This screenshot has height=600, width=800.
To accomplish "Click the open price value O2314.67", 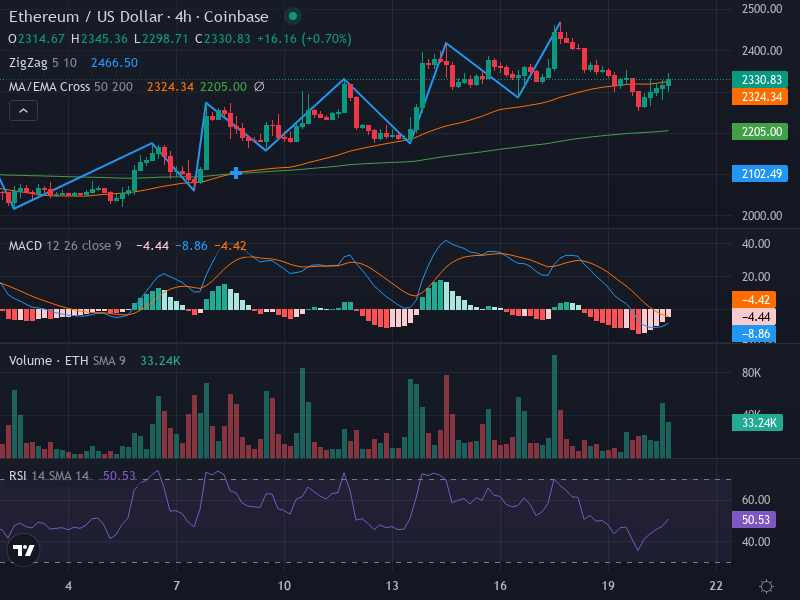I will coord(37,39).
